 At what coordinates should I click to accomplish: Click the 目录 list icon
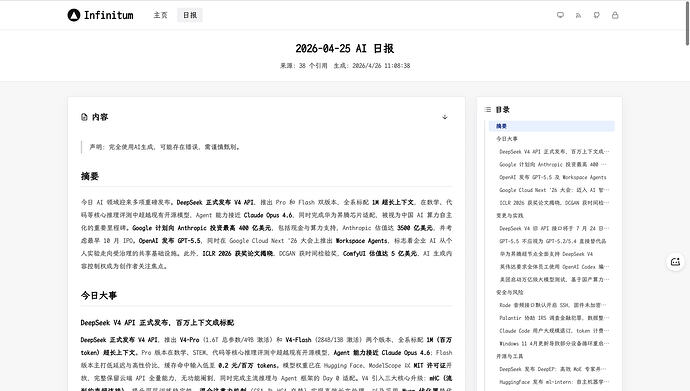coord(488,110)
